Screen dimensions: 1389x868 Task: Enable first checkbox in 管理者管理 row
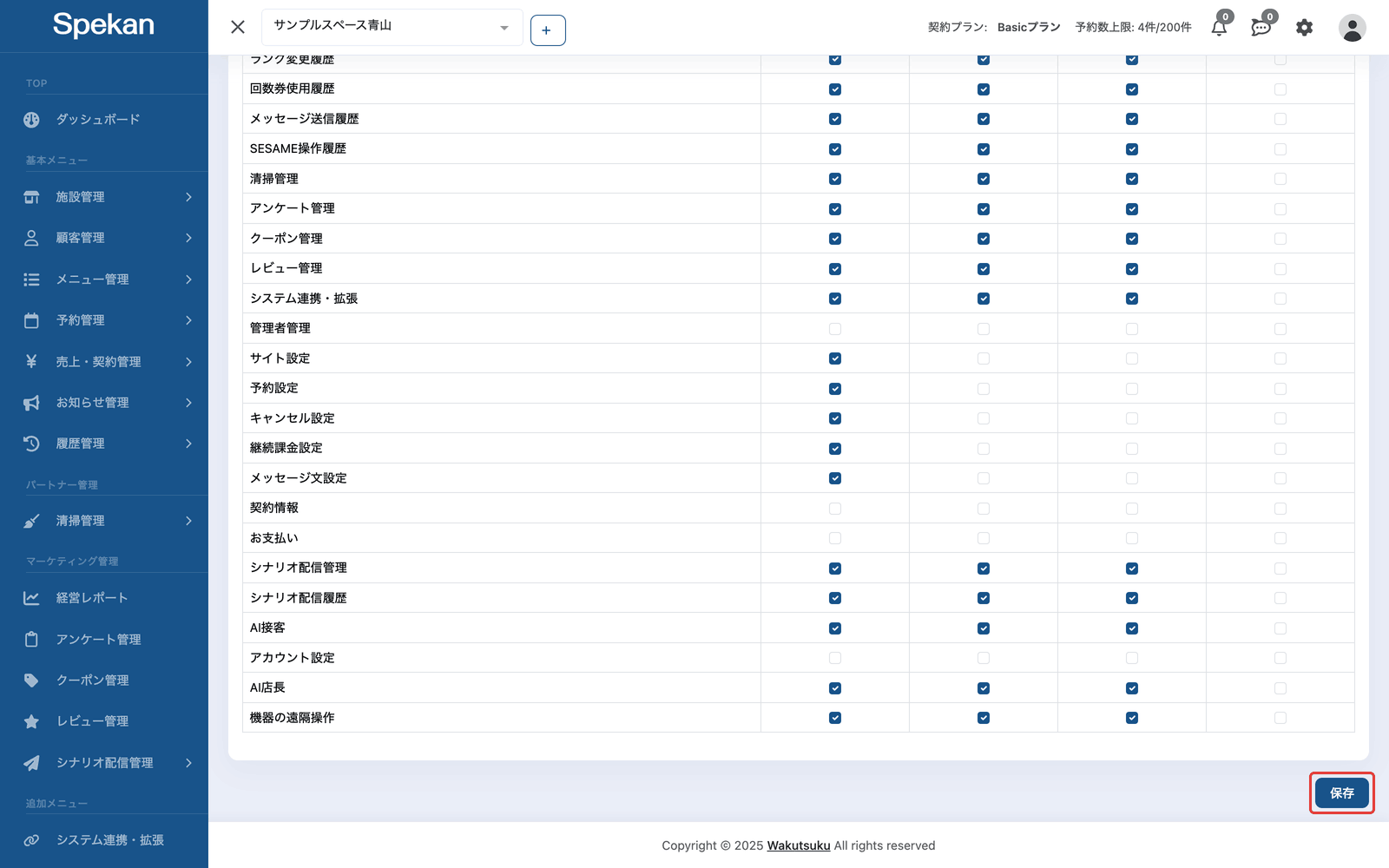coord(835,329)
